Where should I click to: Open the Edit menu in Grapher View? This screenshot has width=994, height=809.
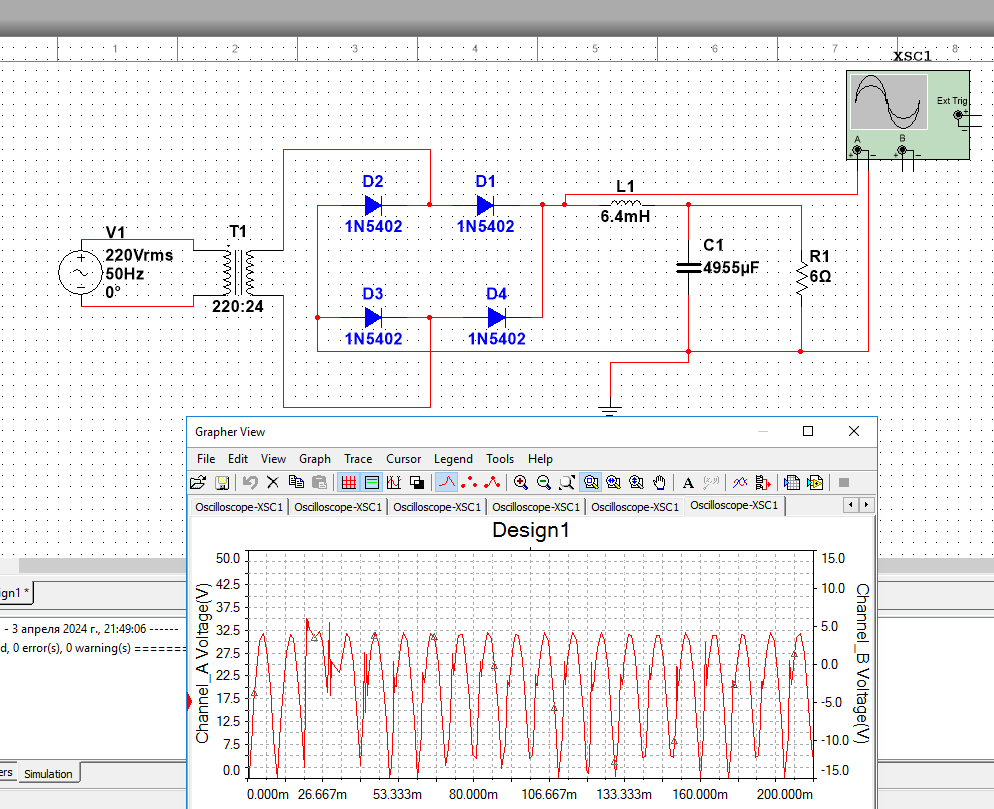238,459
